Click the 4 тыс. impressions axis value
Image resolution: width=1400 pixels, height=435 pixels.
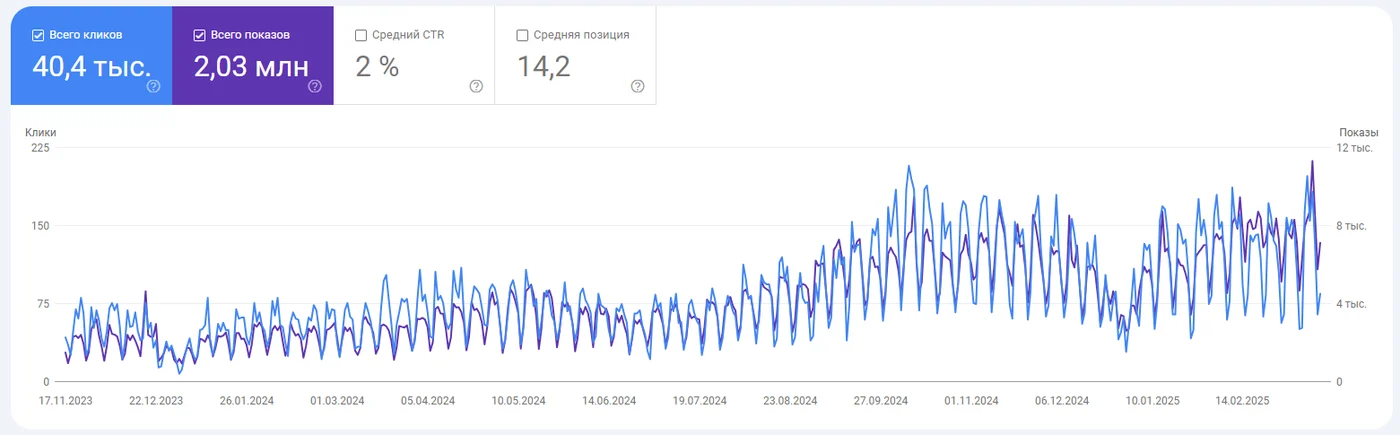point(1352,304)
